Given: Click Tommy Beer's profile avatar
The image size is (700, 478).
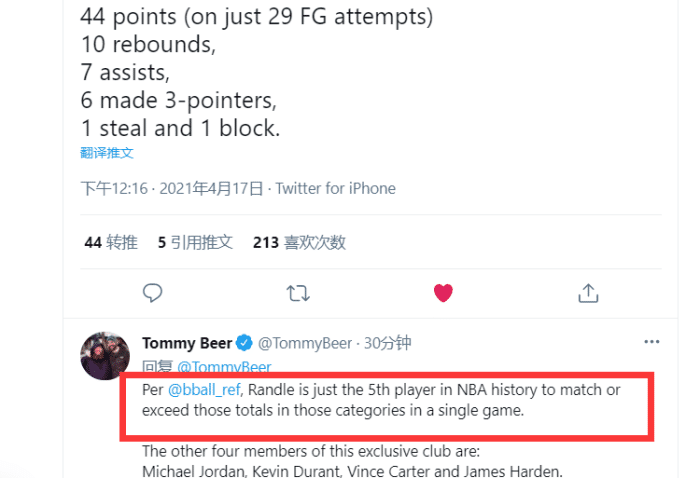Looking at the screenshot, I should coord(105,356).
